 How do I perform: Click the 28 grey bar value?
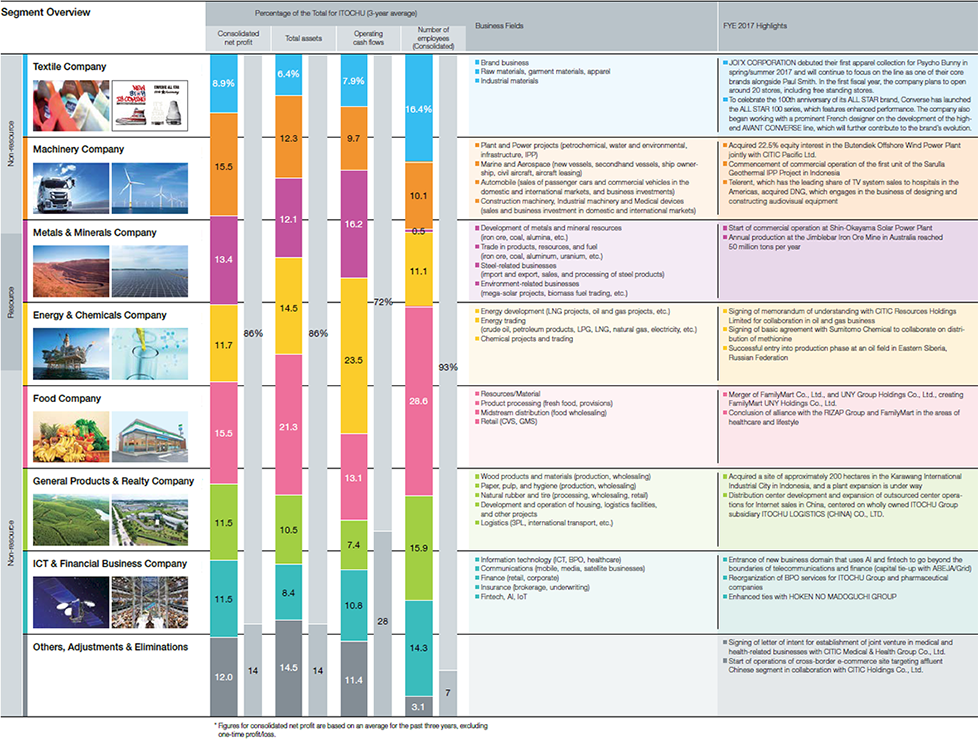pyautogui.click(x=383, y=621)
